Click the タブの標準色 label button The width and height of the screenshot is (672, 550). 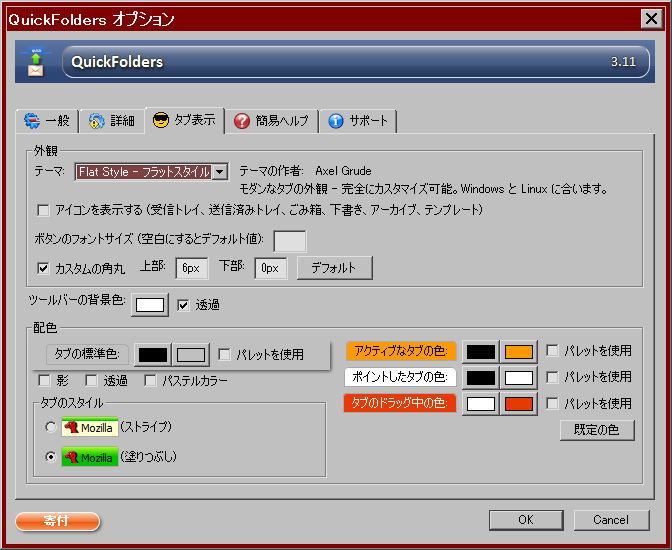click(87, 355)
